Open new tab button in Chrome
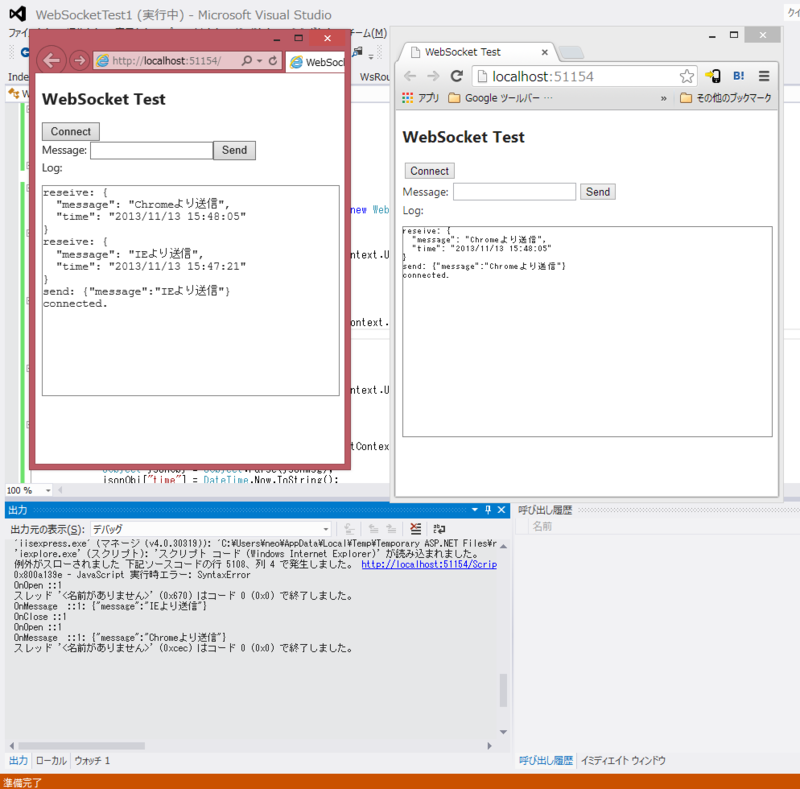The width and height of the screenshot is (800, 789). click(x=571, y=52)
